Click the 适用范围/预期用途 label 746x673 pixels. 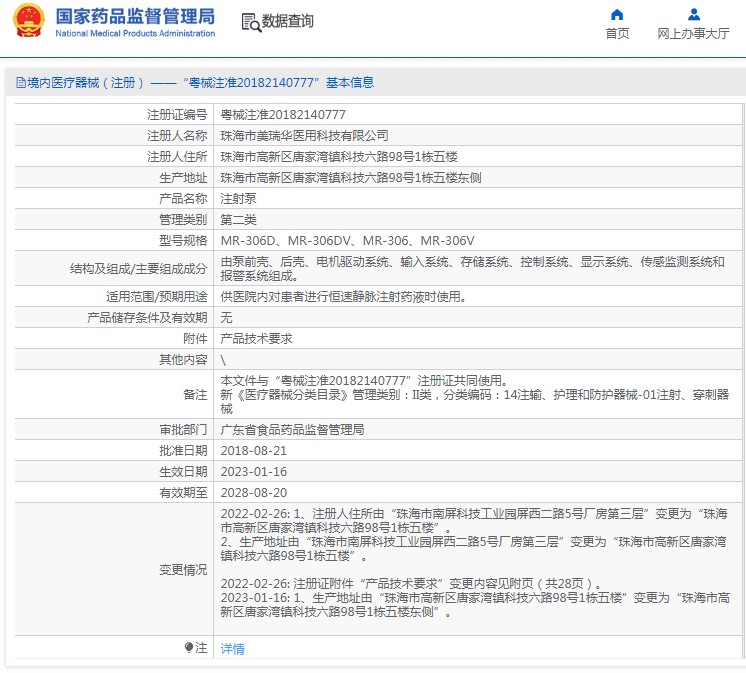[x=157, y=297]
